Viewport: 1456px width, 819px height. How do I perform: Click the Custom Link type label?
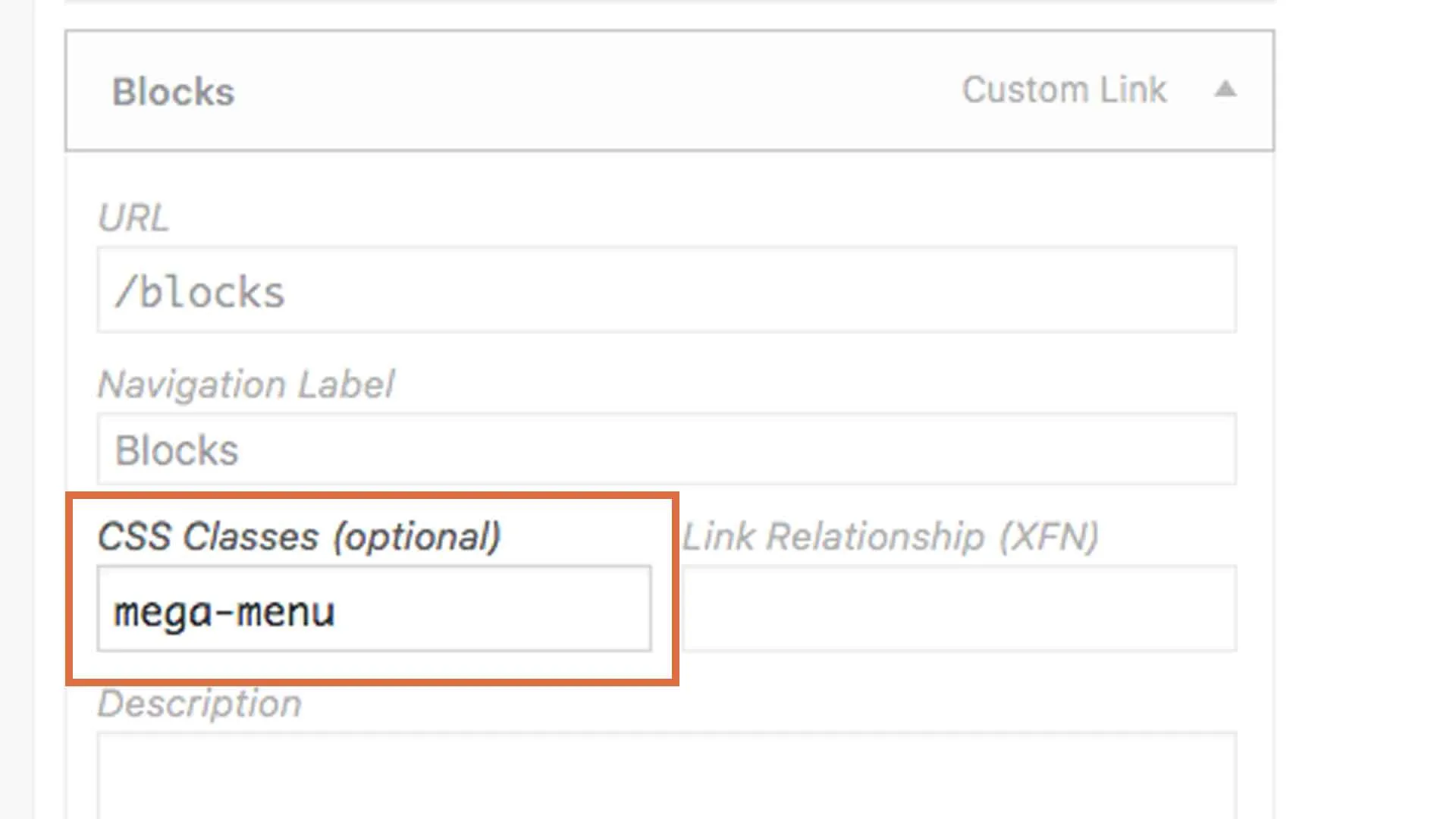coord(1063,89)
